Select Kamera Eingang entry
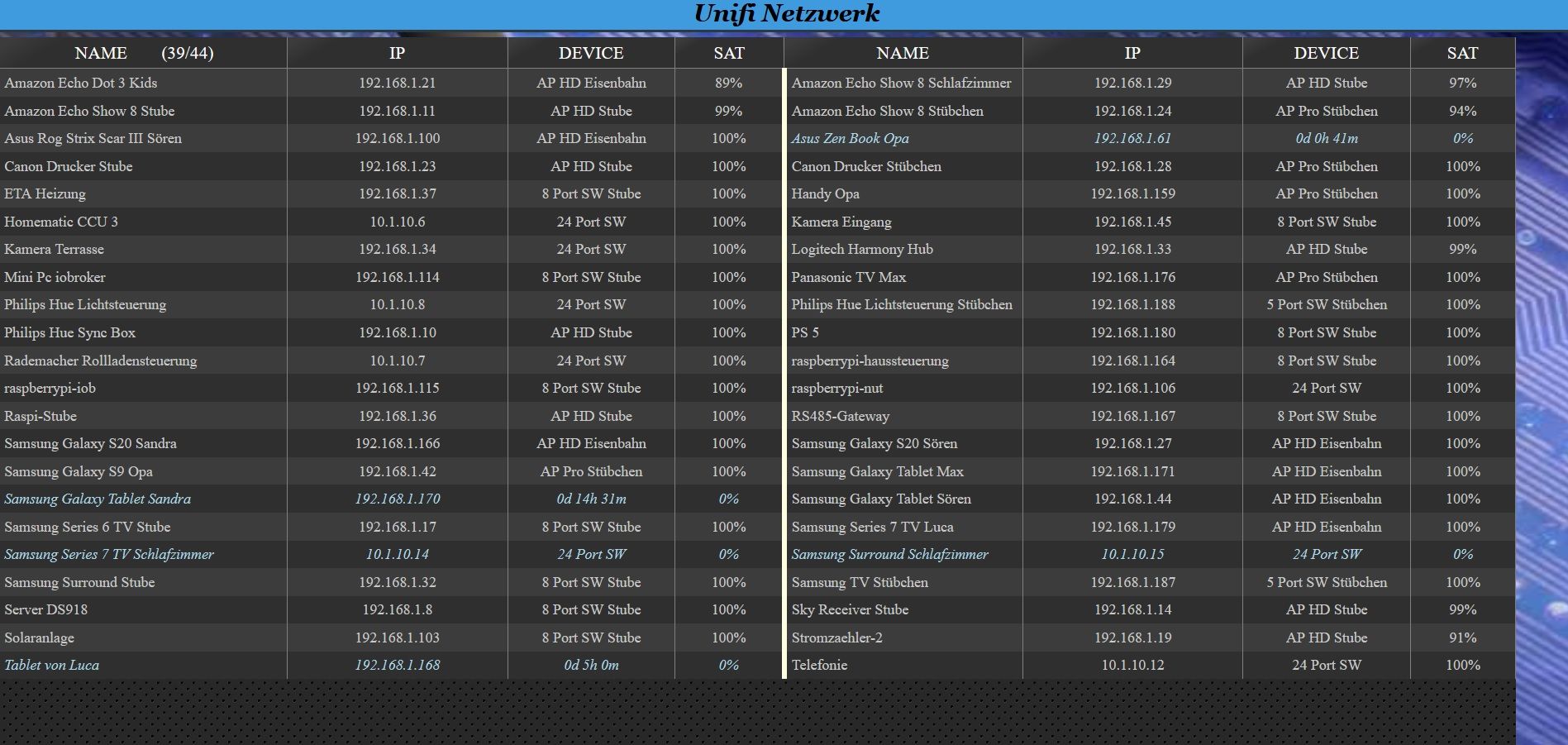 pyautogui.click(x=841, y=222)
